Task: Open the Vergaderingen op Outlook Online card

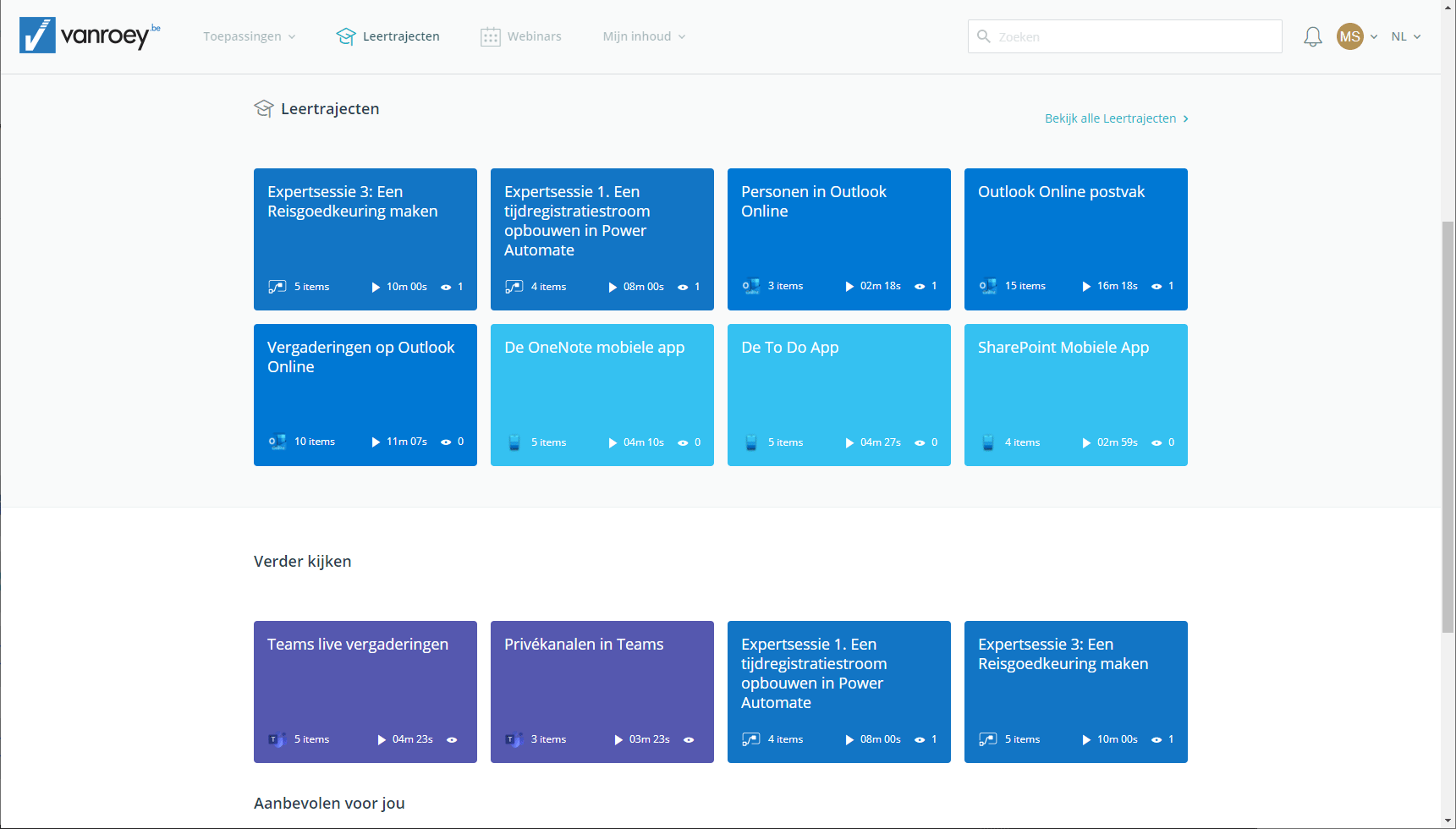Action: [365, 395]
